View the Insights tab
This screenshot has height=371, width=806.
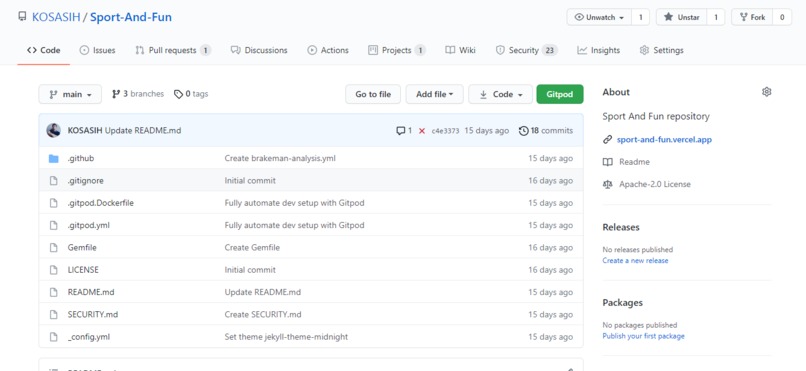pos(598,50)
